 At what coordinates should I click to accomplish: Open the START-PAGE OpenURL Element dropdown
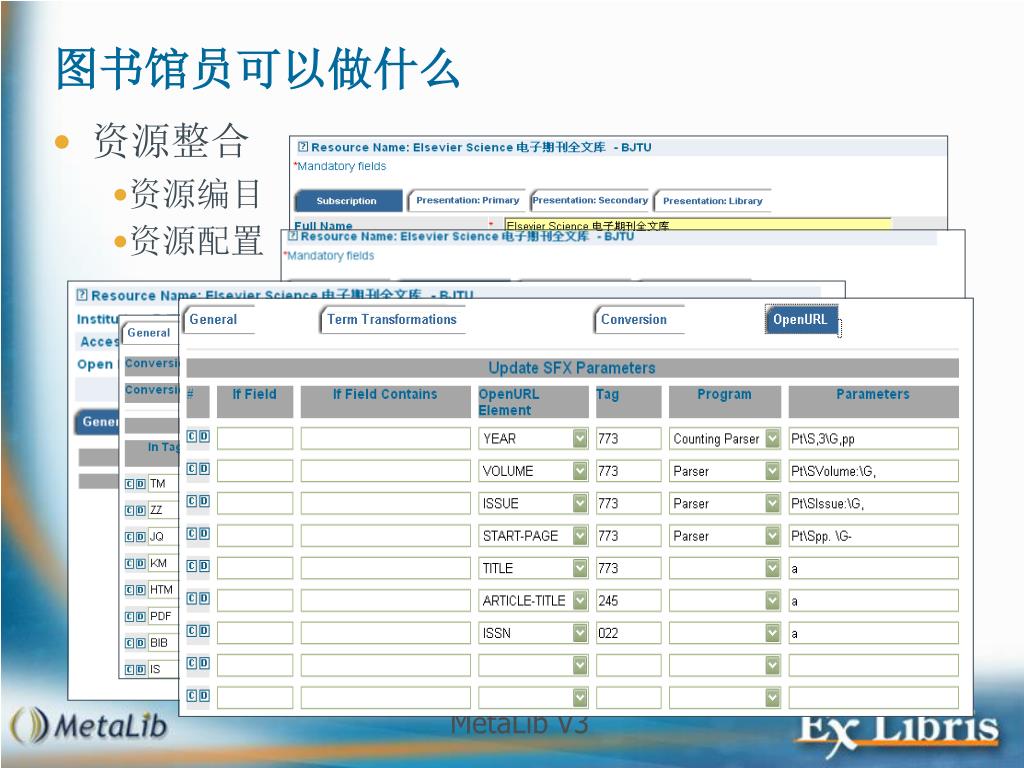[x=580, y=536]
